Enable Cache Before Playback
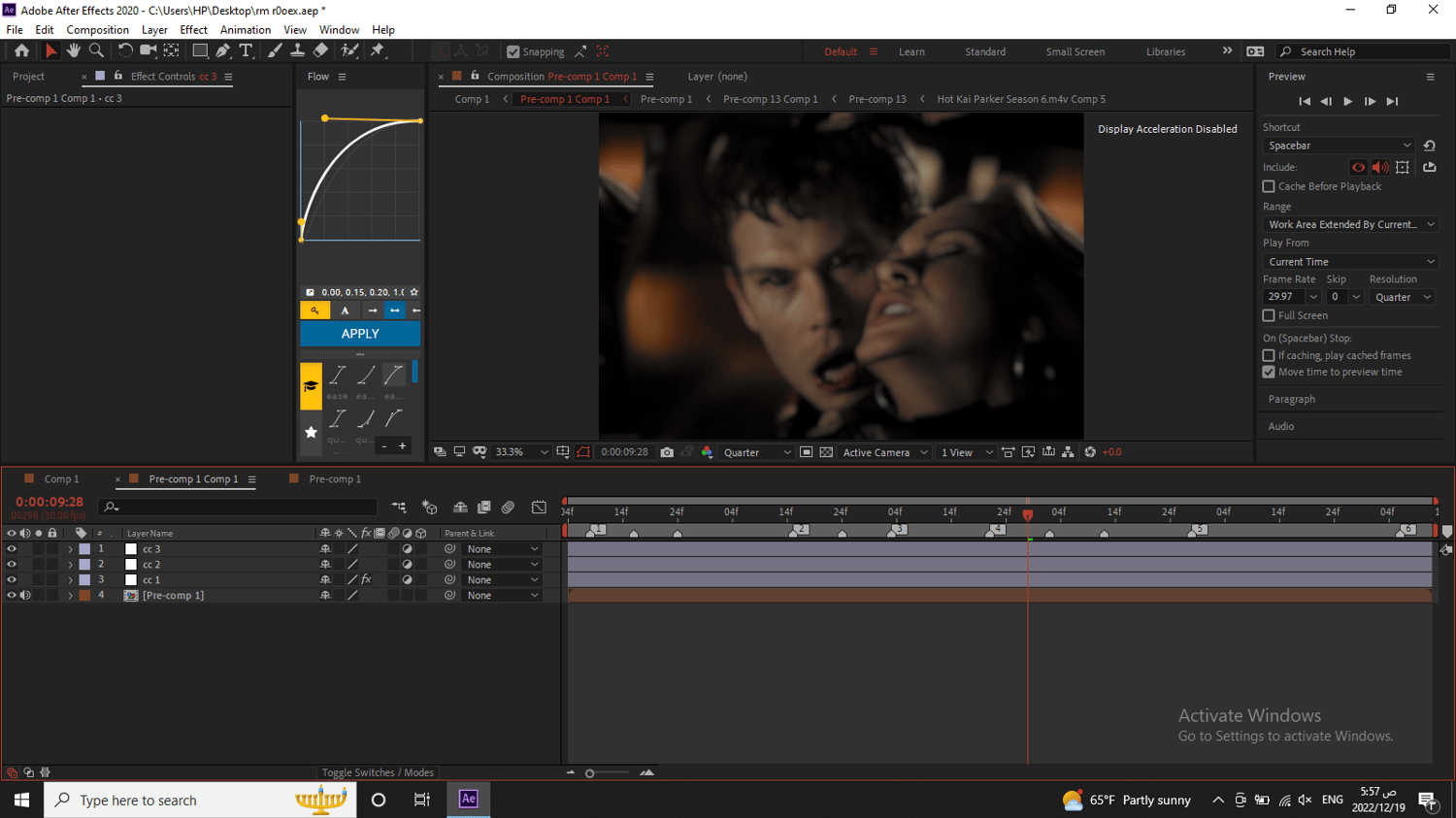 (1269, 186)
